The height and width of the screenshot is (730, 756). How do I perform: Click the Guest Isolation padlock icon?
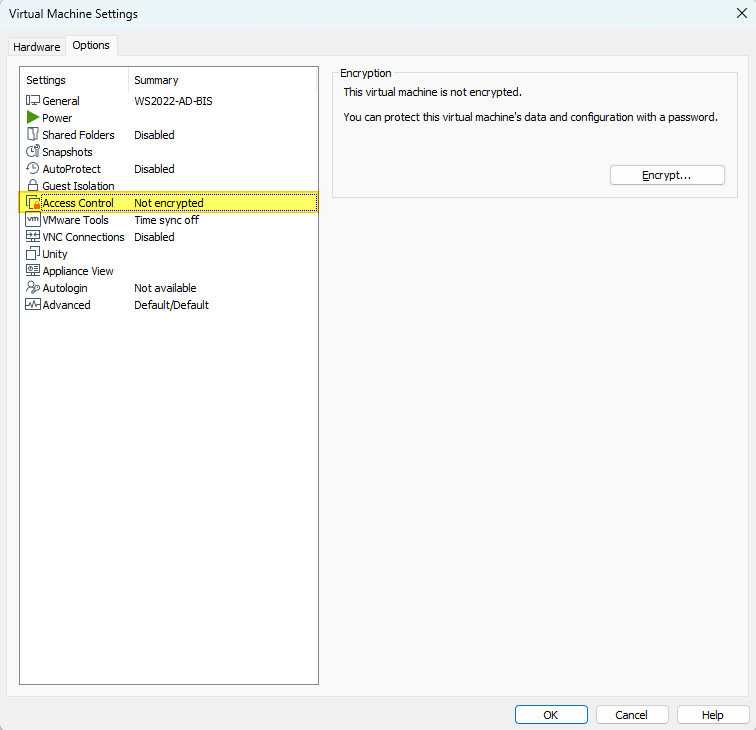click(32, 186)
